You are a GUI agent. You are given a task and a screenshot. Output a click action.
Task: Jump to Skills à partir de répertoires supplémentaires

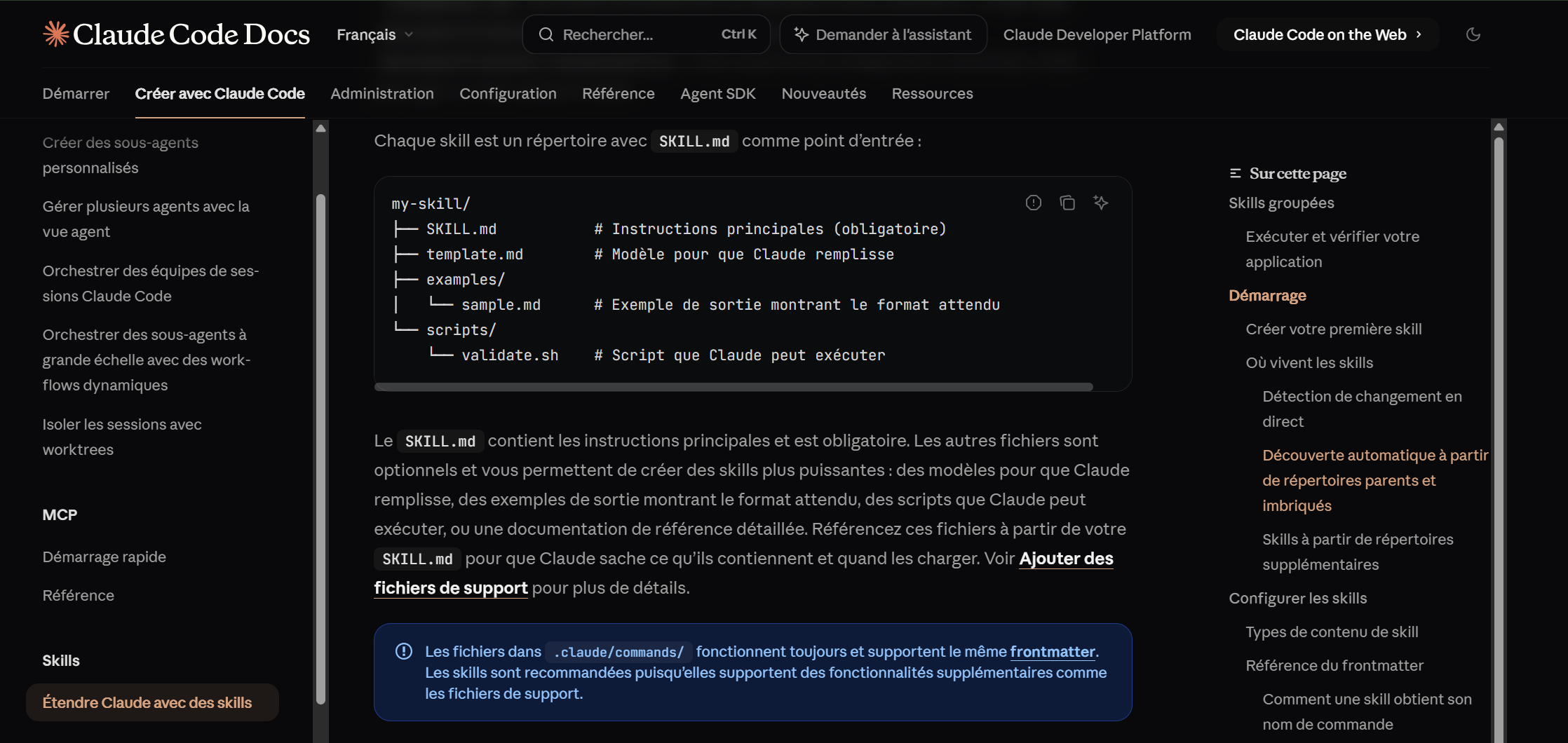(1358, 552)
